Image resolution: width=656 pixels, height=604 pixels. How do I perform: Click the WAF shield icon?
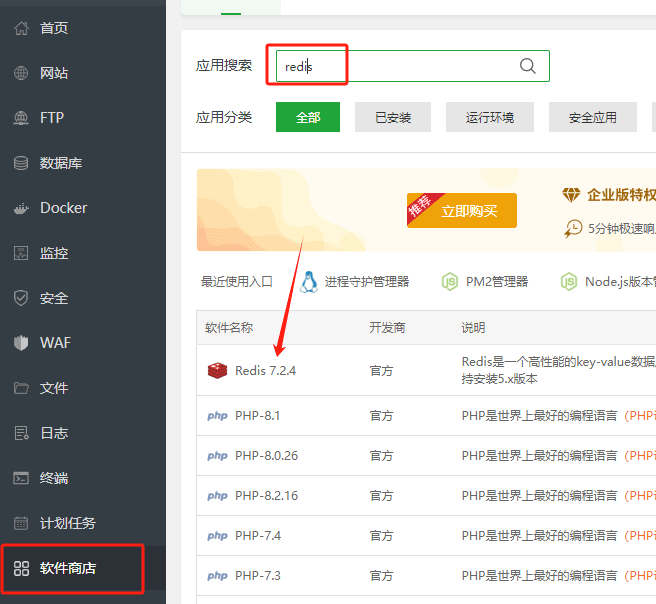pos(21,343)
